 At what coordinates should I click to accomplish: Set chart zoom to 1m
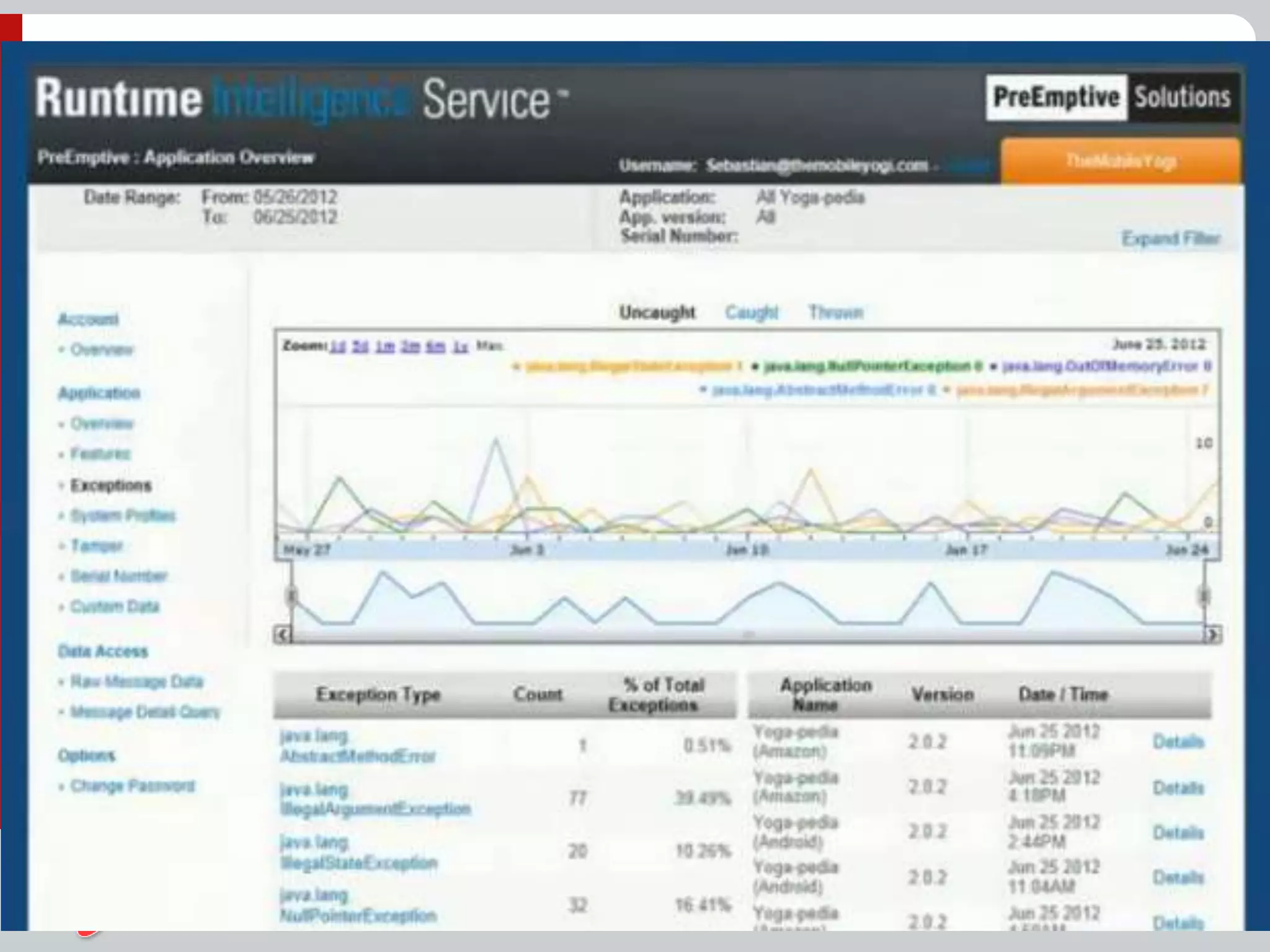384,346
